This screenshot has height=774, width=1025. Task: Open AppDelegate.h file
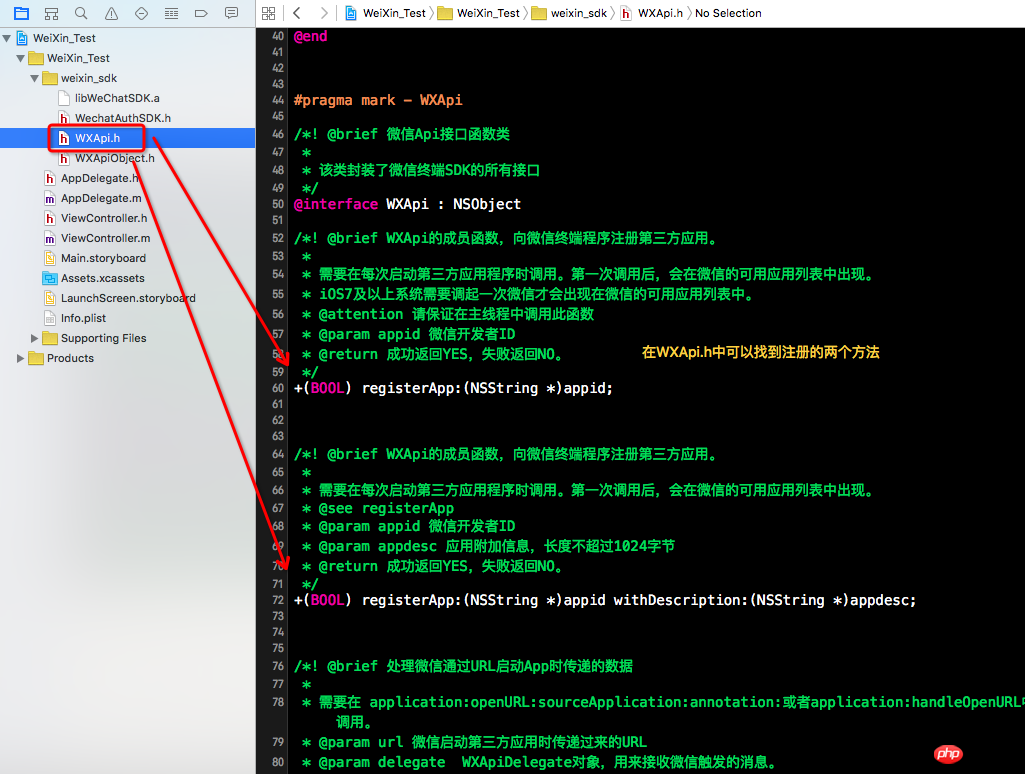point(100,178)
